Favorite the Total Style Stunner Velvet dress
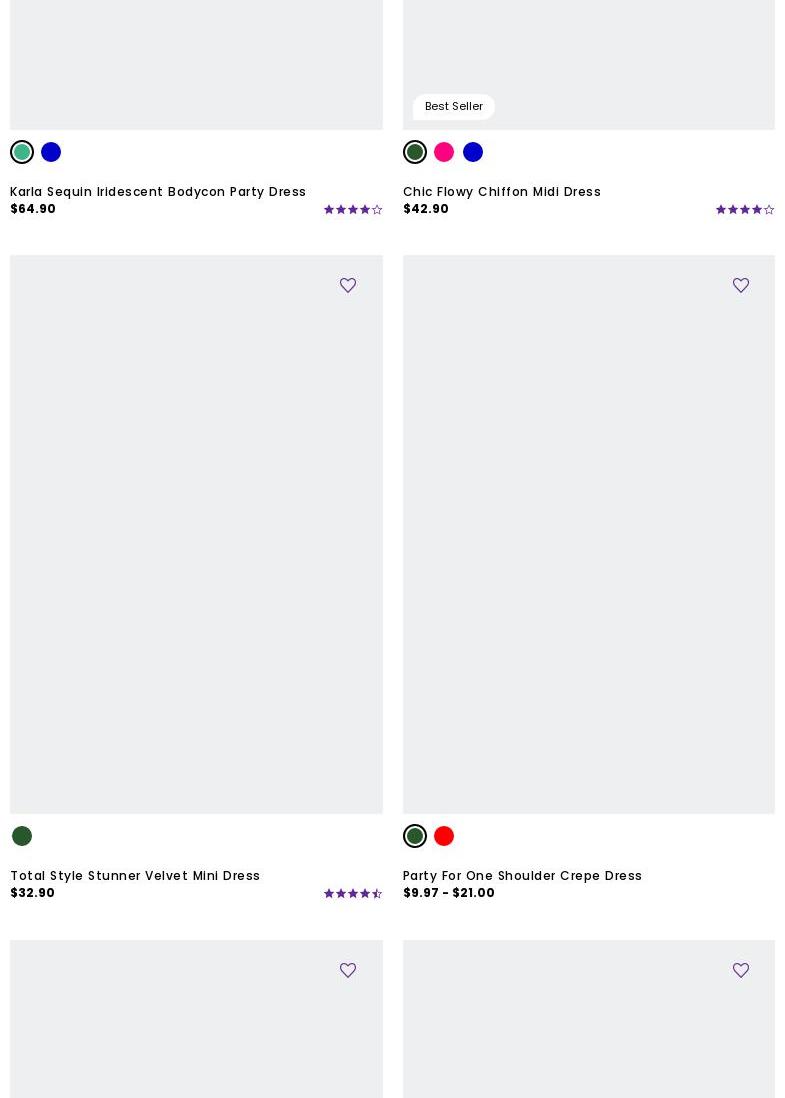This screenshot has width=785, height=1098. pos(348,286)
